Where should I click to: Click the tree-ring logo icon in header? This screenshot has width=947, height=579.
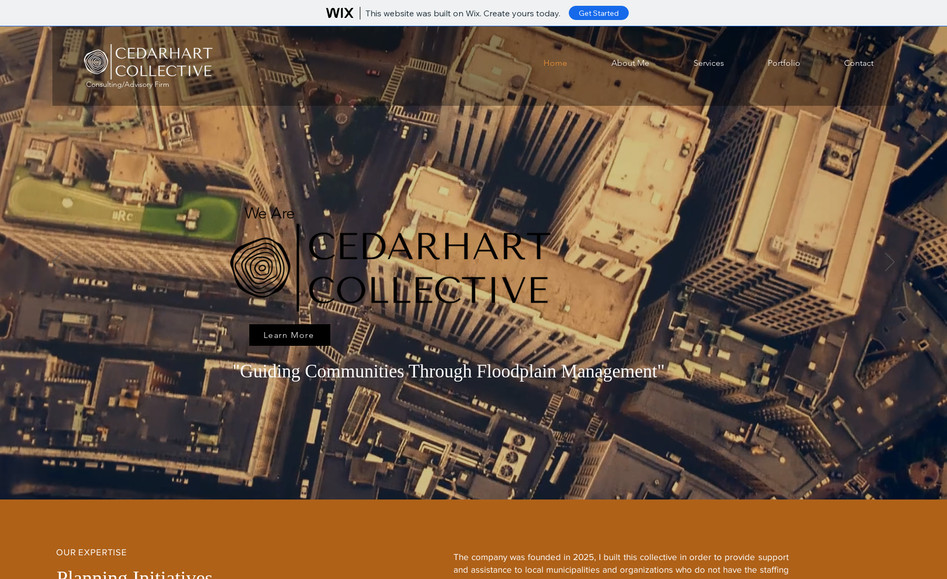(x=96, y=62)
